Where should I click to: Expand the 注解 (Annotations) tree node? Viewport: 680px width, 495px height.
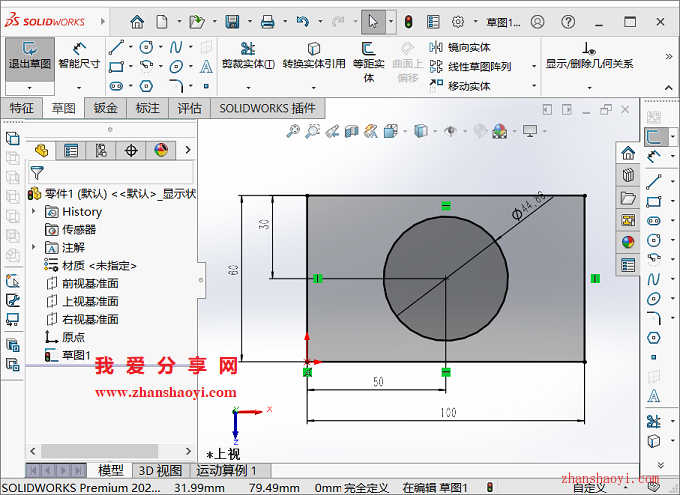pyautogui.click(x=34, y=247)
